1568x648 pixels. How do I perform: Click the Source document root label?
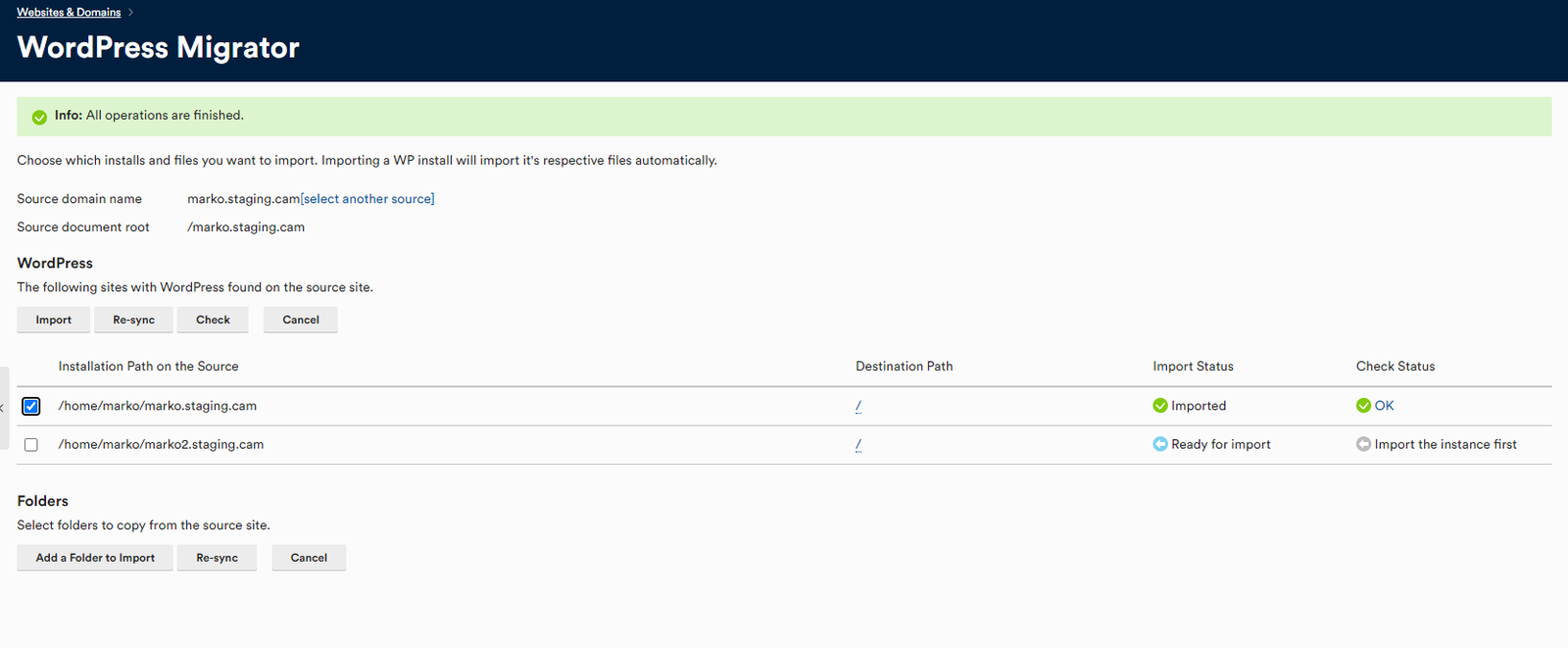(x=83, y=227)
